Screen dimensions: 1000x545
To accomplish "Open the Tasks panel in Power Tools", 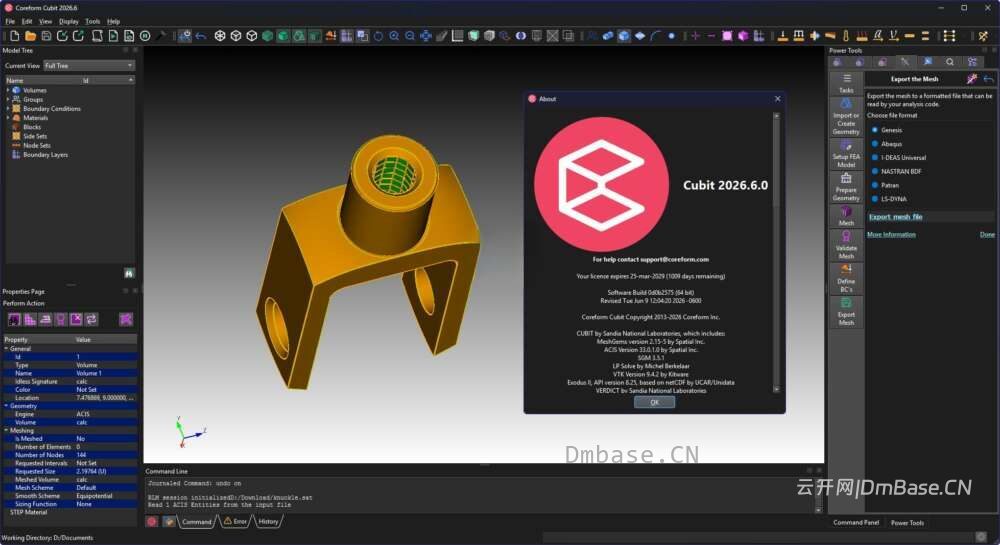I will tap(846, 83).
